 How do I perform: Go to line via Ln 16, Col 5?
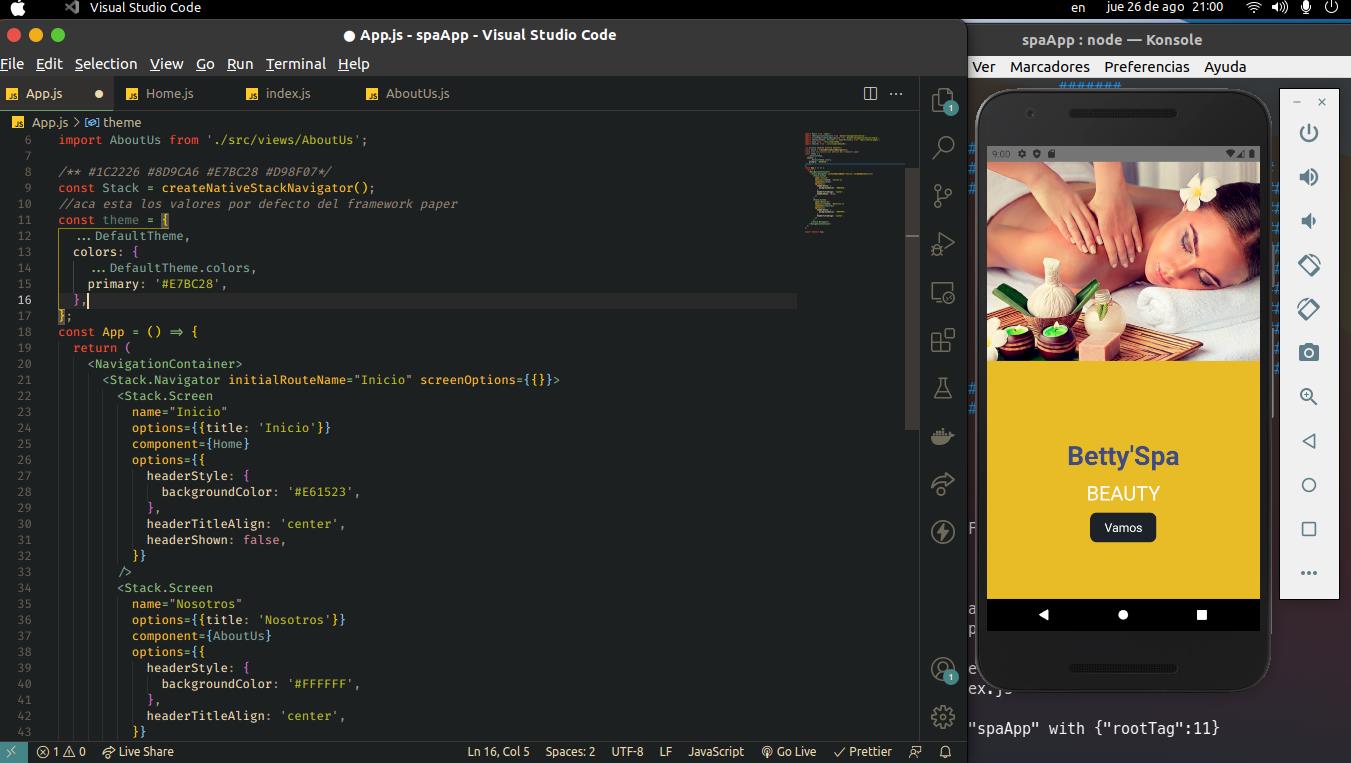[x=498, y=751]
